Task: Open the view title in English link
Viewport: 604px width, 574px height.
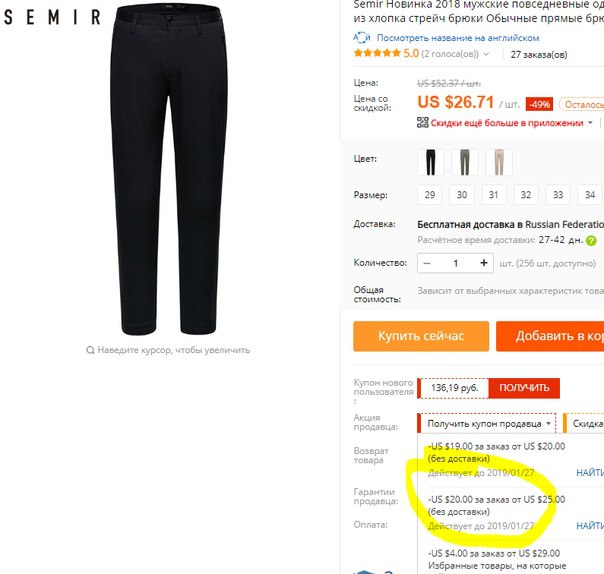Action: tap(458, 38)
